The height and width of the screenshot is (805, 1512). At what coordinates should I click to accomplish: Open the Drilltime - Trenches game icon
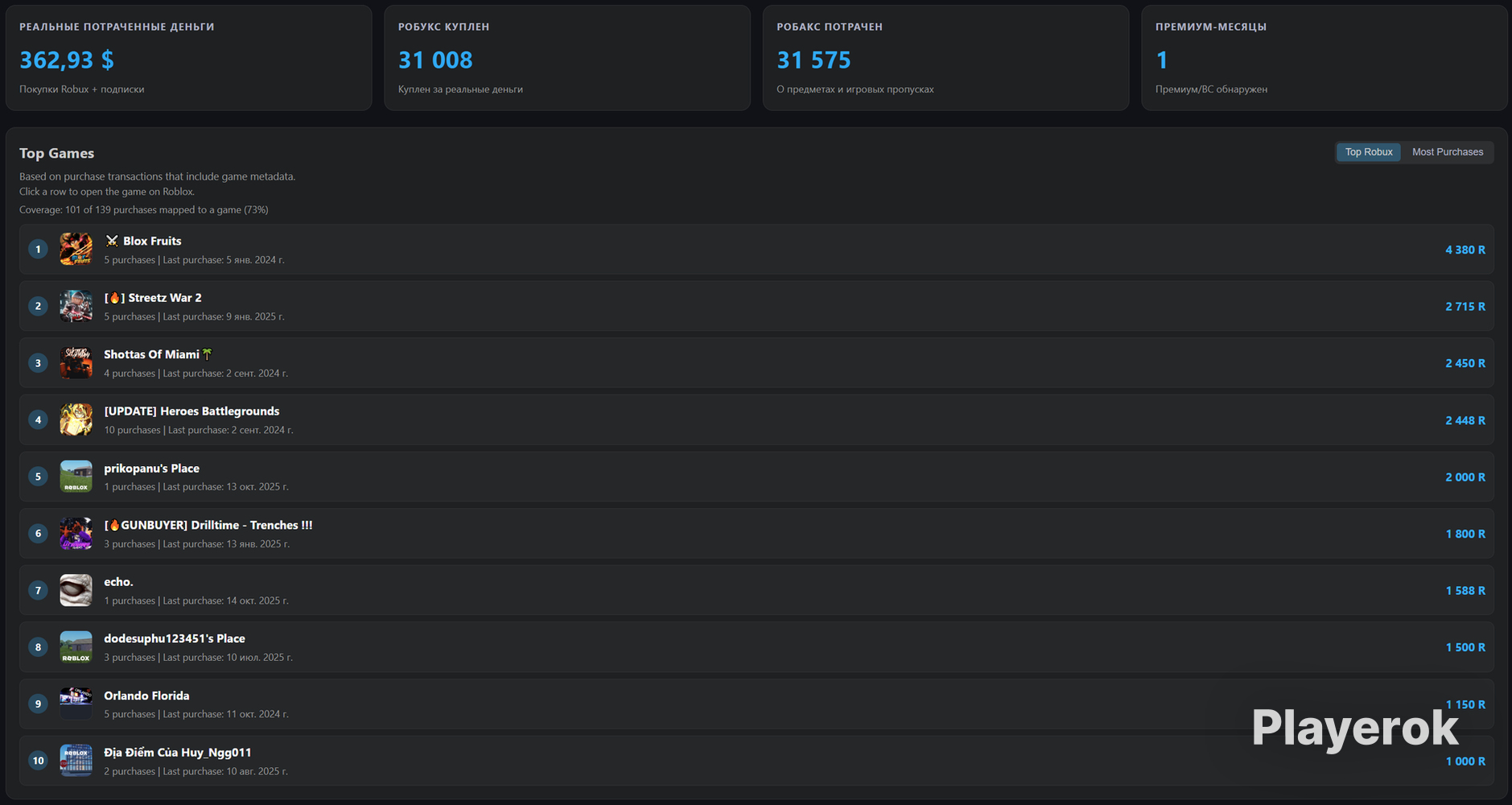pyautogui.click(x=76, y=534)
